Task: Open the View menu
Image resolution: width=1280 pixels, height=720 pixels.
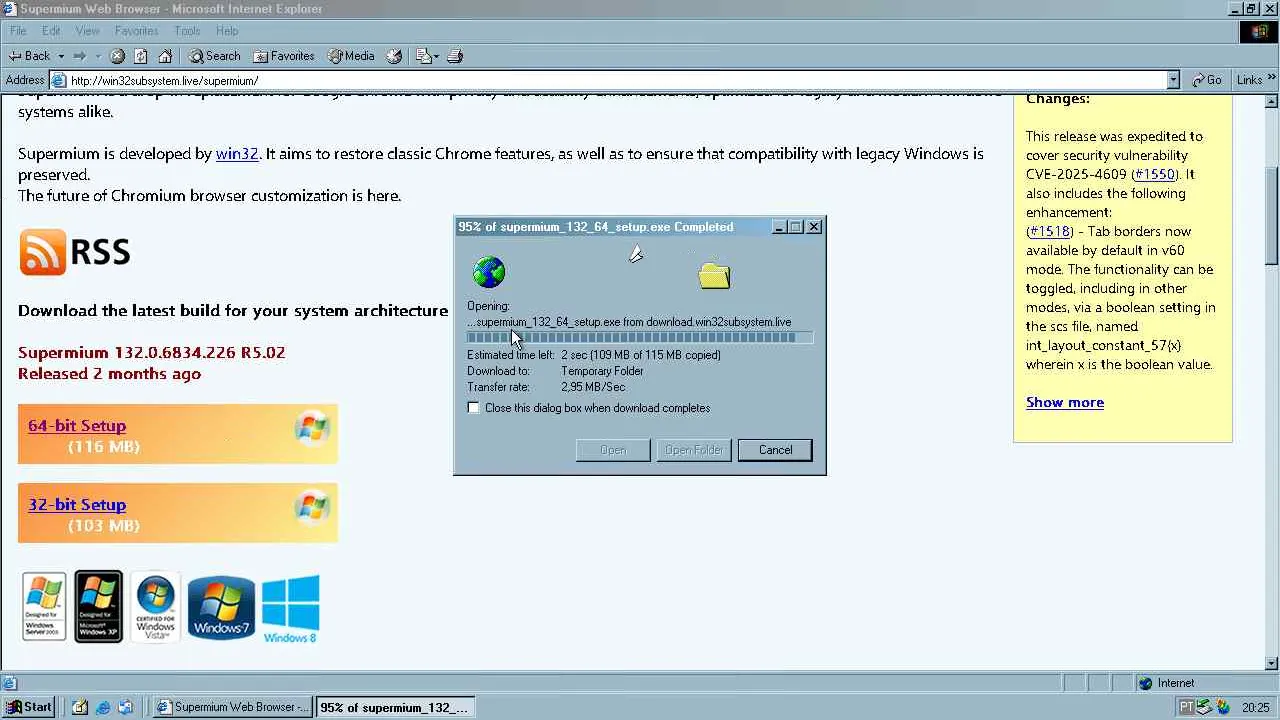Action: tap(87, 31)
